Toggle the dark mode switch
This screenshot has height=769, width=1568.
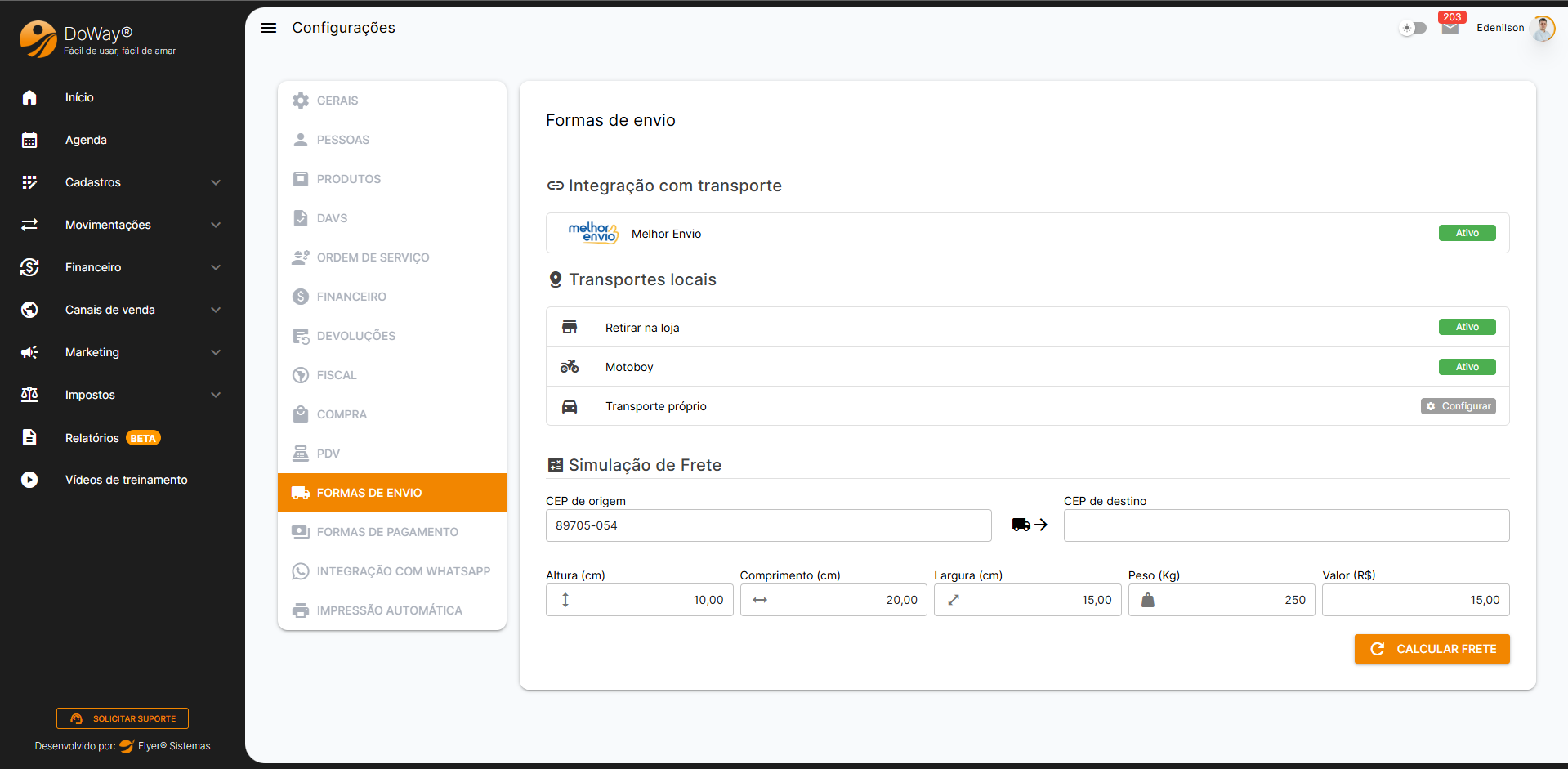coord(1413,28)
